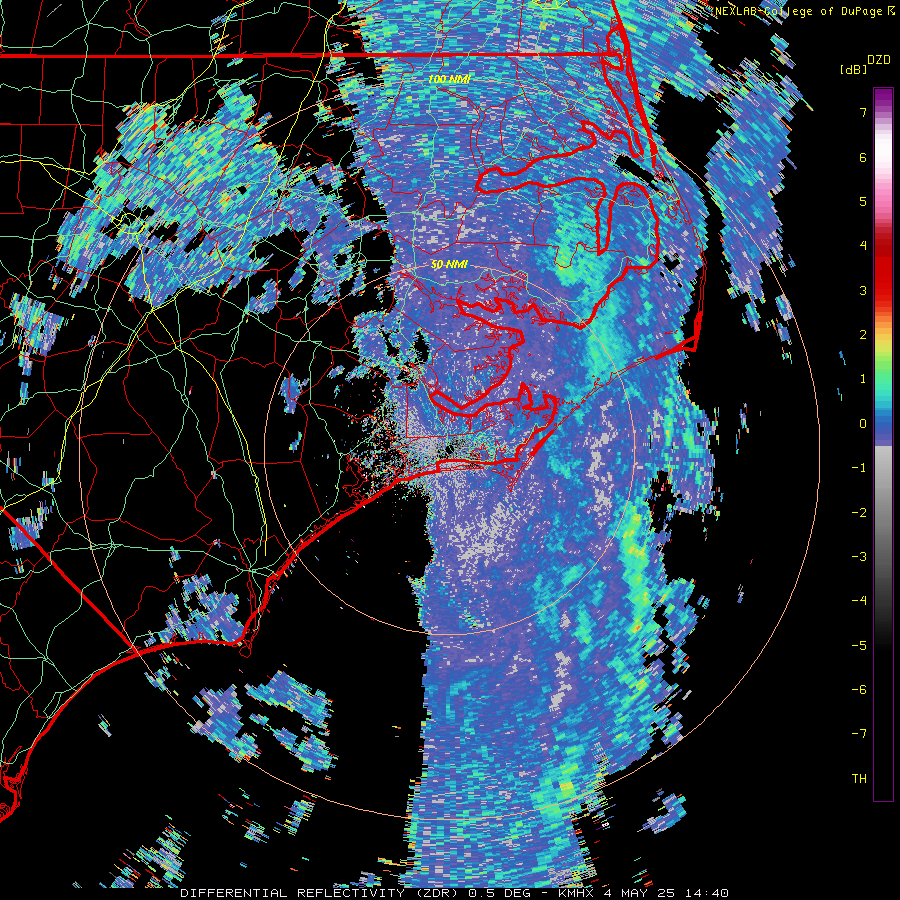Image resolution: width=900 pixels, height=900 pixels.
Task: Click the 1 label on the color scale
Action: coord(863,379)
